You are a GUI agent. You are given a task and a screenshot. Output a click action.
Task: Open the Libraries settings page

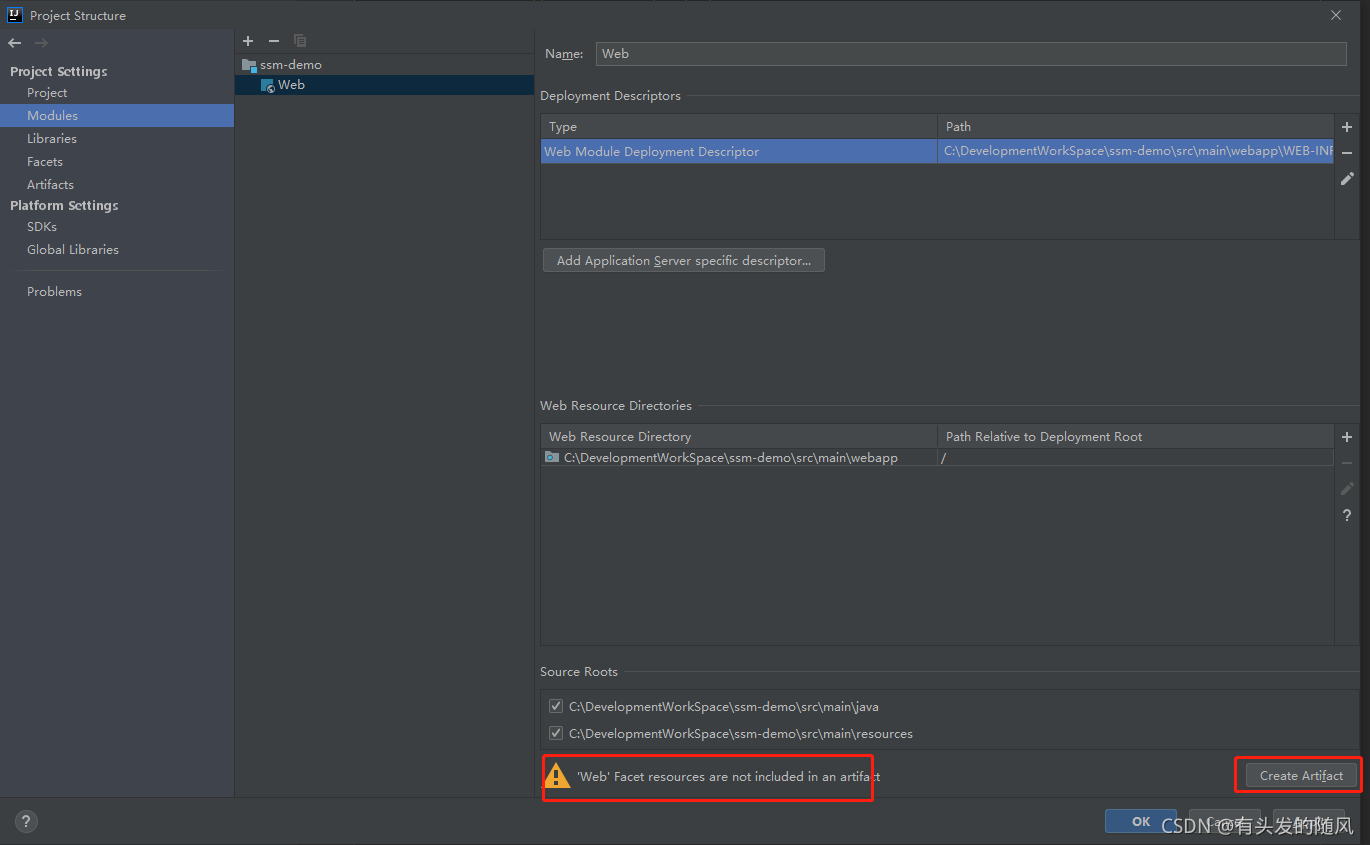(52, 138)
